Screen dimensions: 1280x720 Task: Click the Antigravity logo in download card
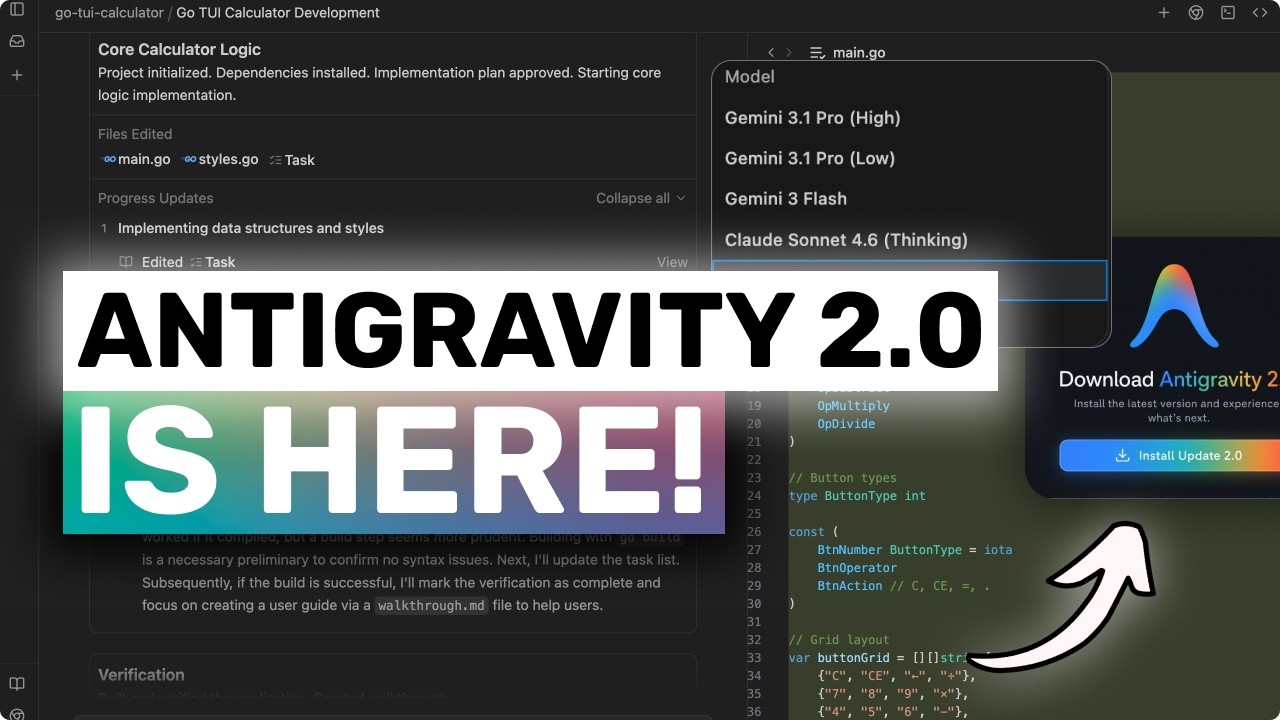1174,306
